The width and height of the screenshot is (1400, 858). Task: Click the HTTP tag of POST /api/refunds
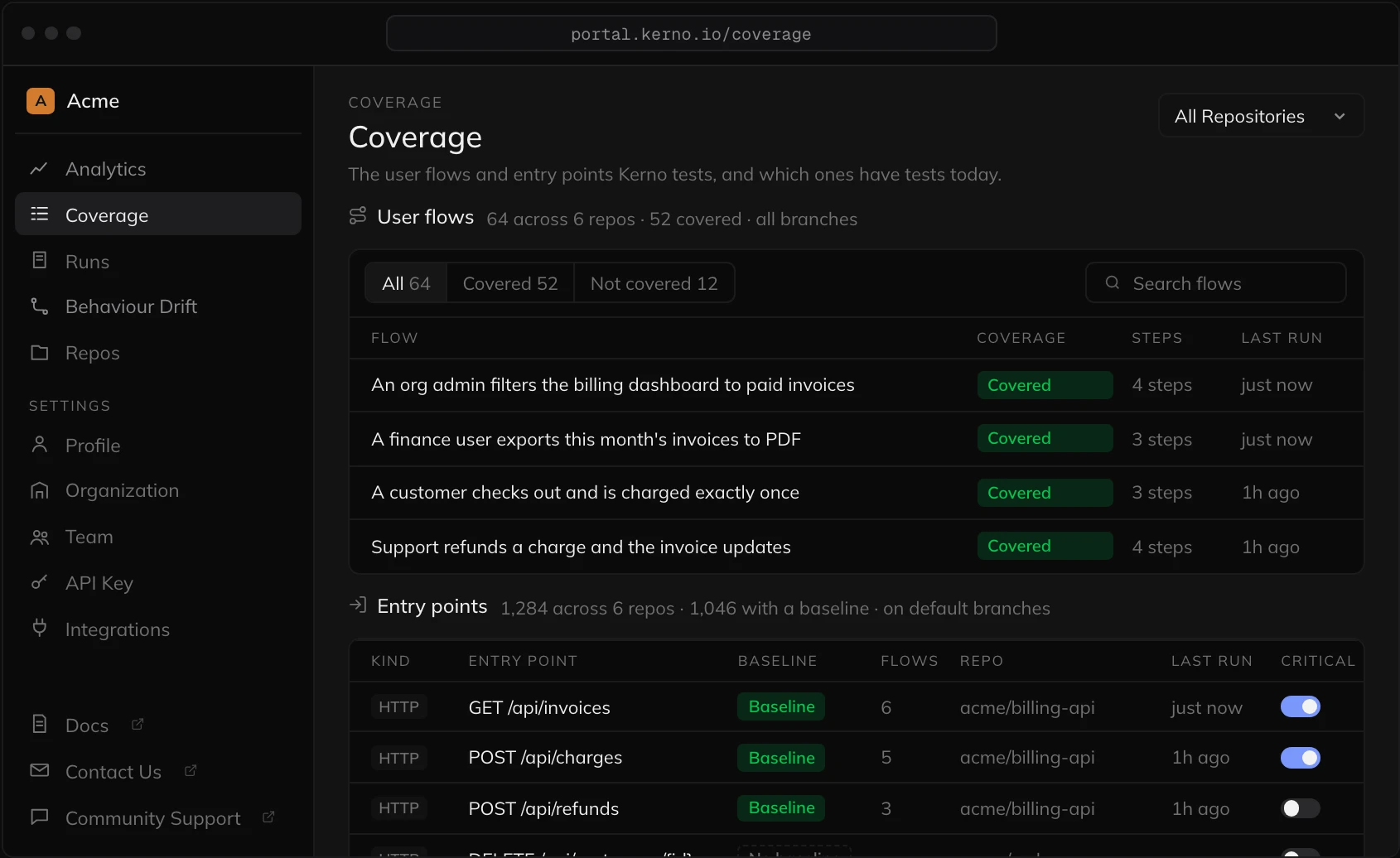[398, 807]
